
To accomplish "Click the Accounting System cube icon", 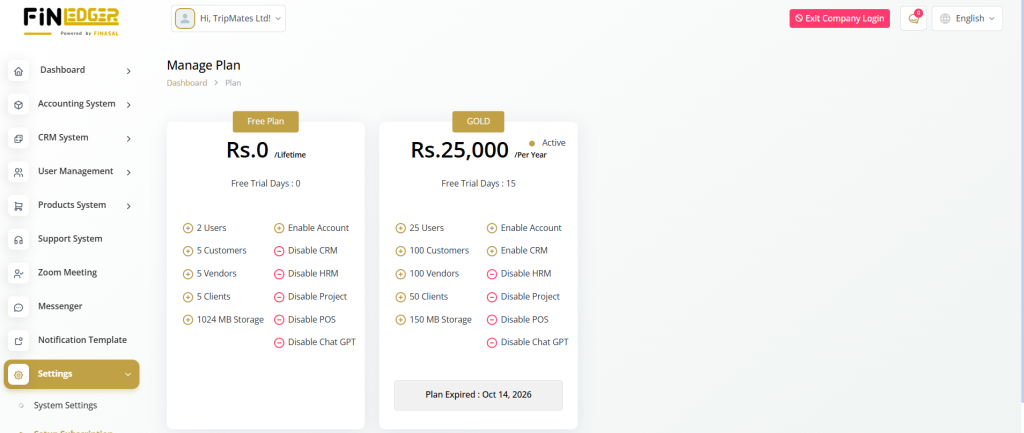I will click(x=18, y=105).
